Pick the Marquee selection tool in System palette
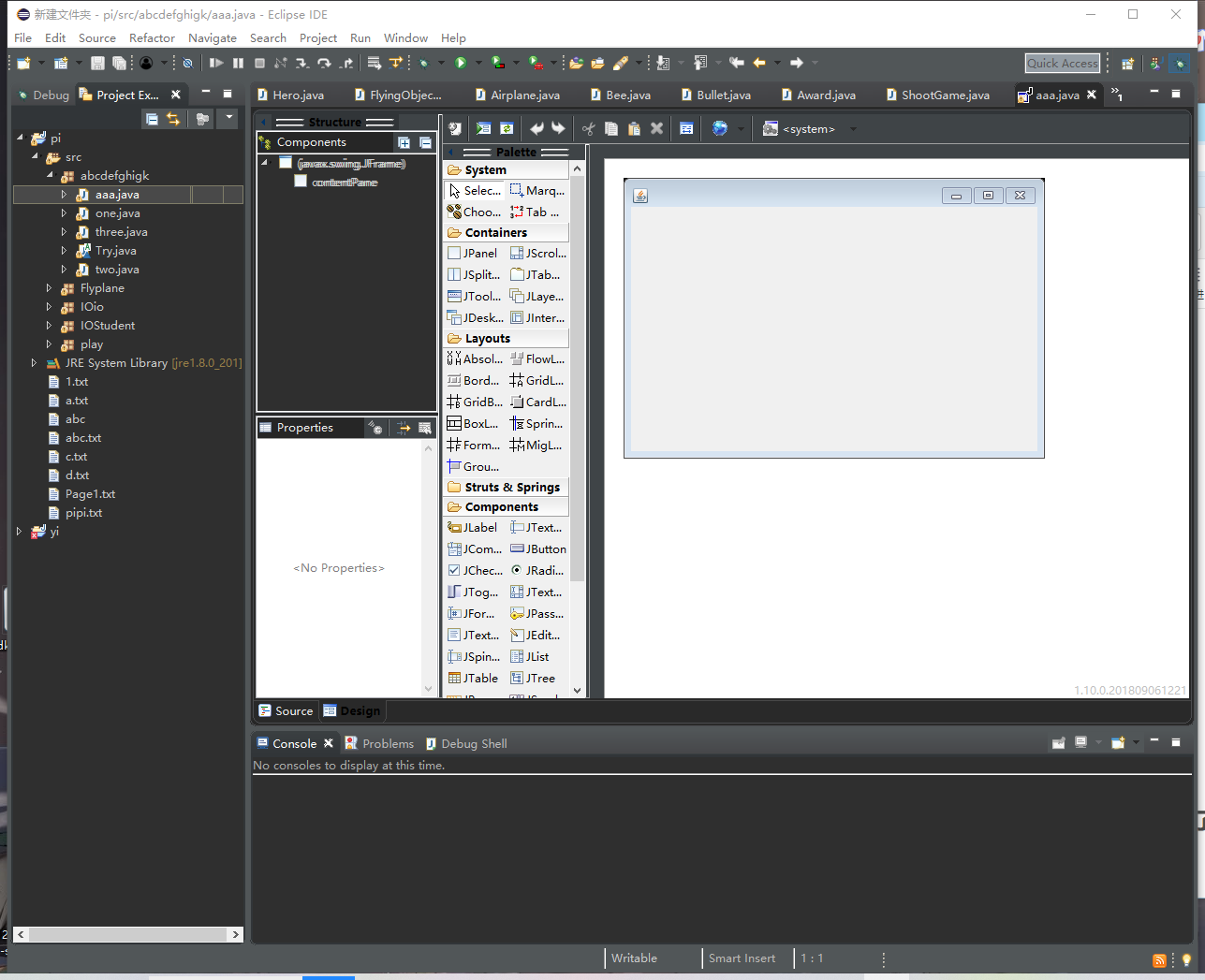Viewport: 1205px width, 980px height. (x=536, y=190)
